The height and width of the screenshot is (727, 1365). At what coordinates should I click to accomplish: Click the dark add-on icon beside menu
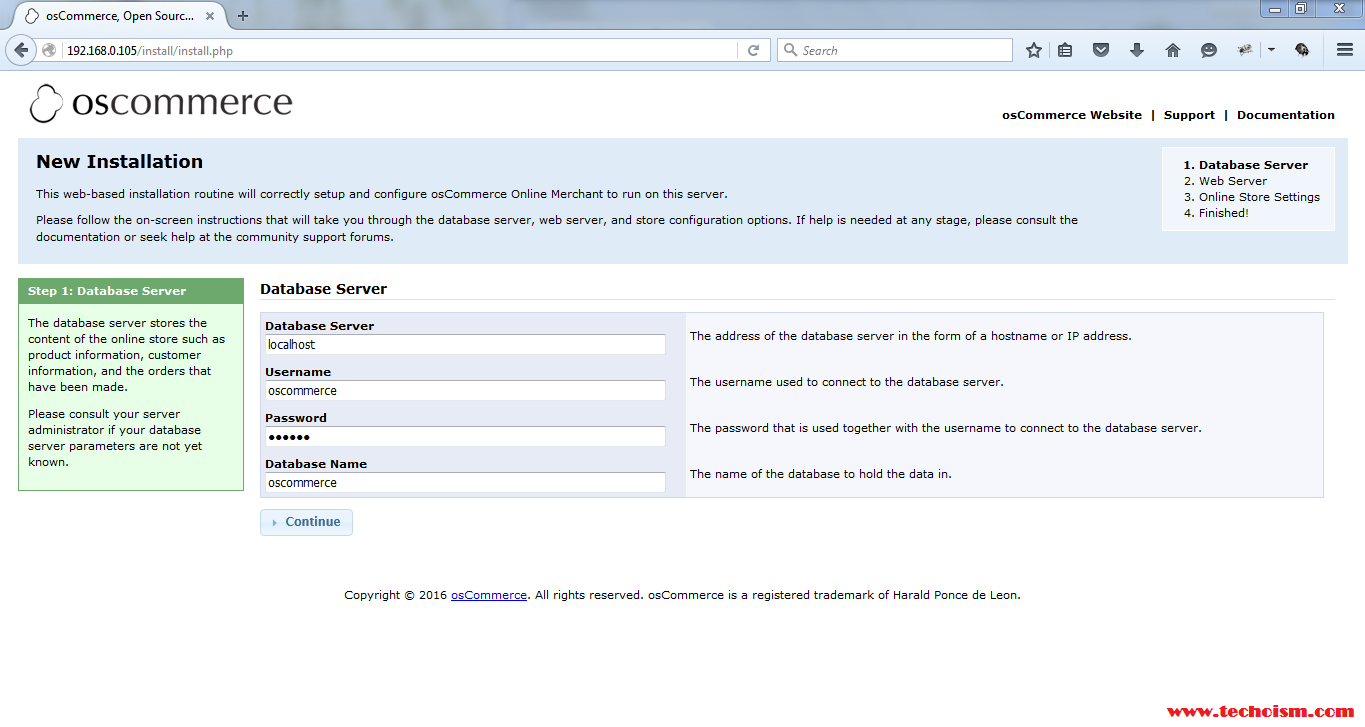pos(1302,49)
